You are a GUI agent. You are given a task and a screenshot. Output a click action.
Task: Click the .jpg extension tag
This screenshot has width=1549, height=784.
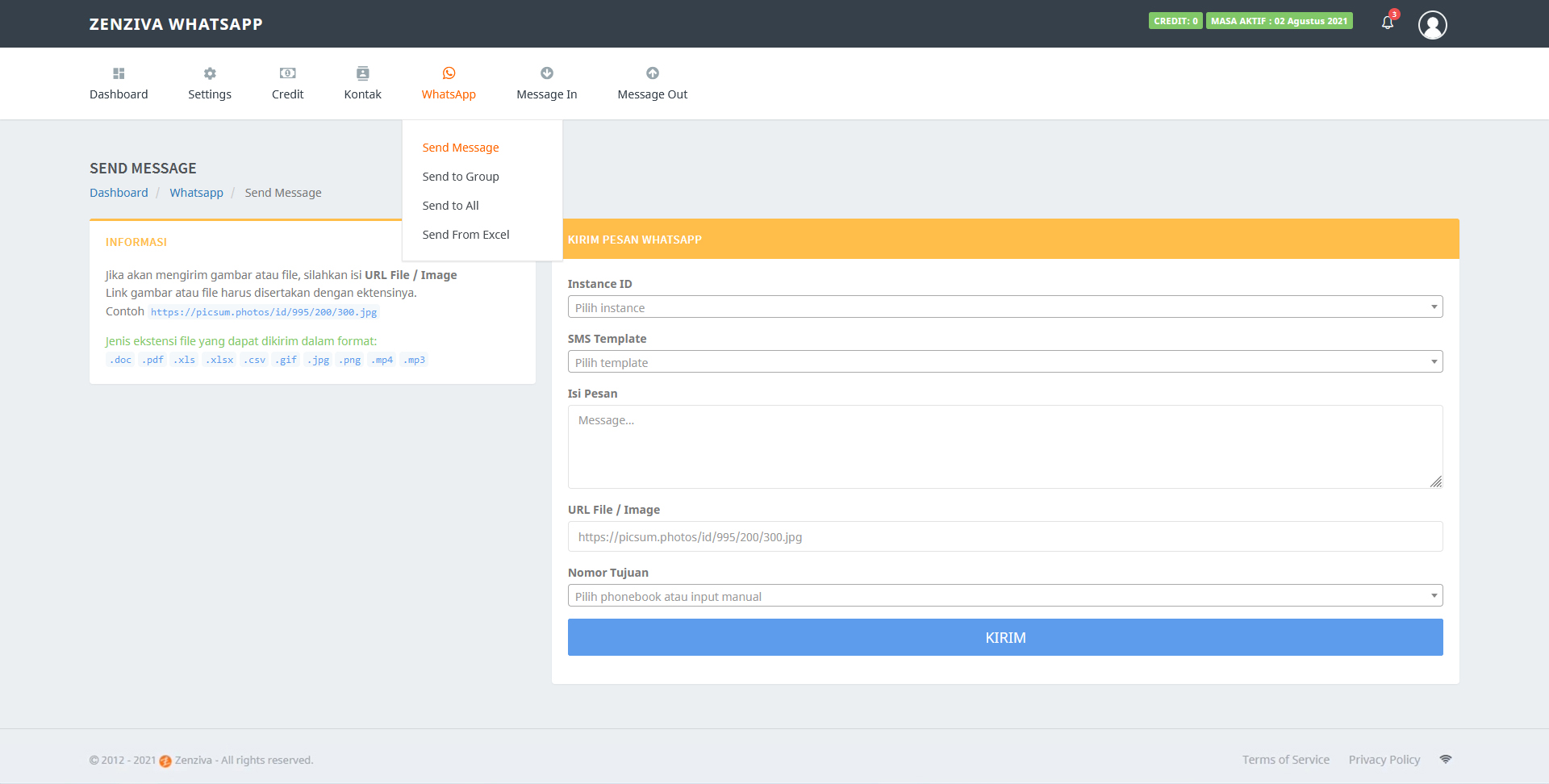click(x=318, y=360)
